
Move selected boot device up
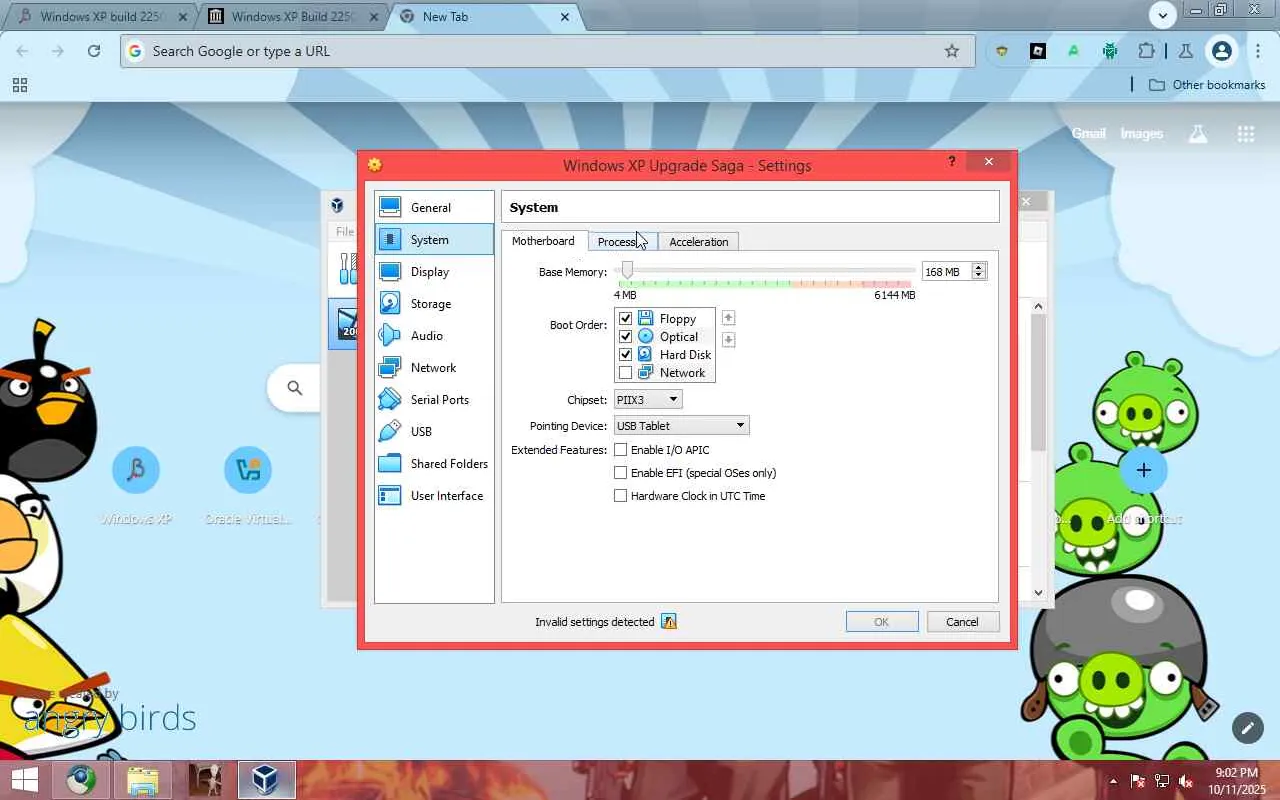tap(728, 318)
